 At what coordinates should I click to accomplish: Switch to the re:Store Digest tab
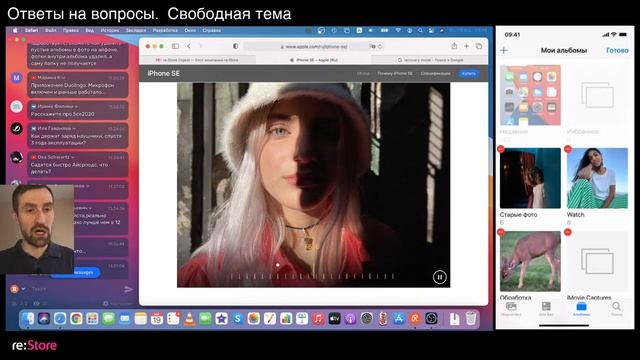pos(198,60)
